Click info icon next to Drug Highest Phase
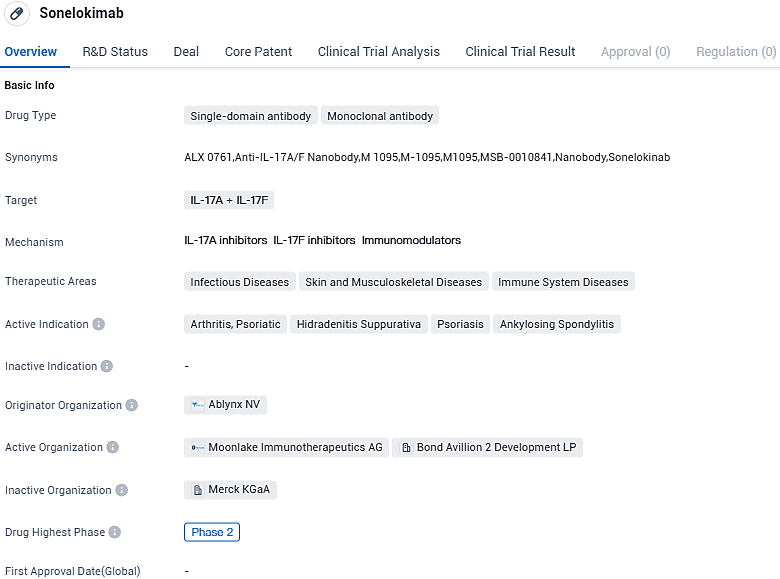The image size is (780, 579). pyautogui.click(x=115, y=532)
